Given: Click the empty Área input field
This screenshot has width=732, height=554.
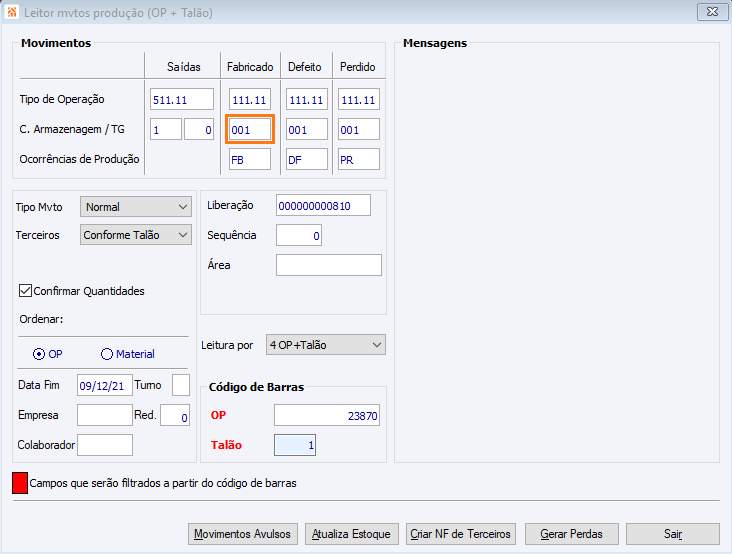Looking at the screenshot, I should pyautogui.click(x=329, y=265).
